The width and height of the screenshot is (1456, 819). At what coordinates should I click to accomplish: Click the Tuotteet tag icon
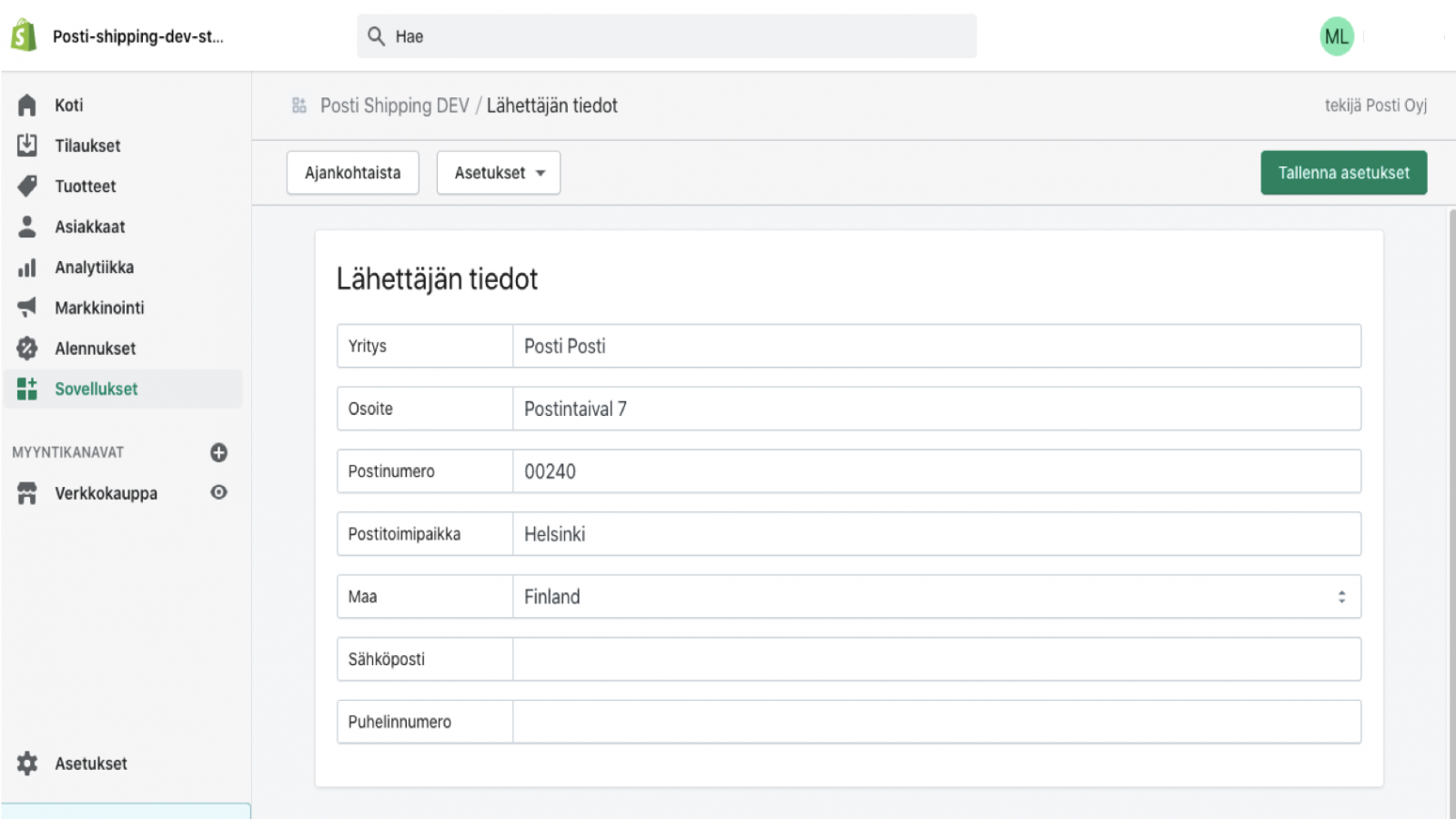point(27,186)
